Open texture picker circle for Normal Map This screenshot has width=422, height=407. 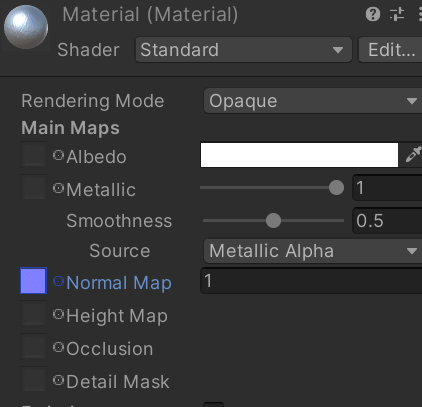click(58, 281)
